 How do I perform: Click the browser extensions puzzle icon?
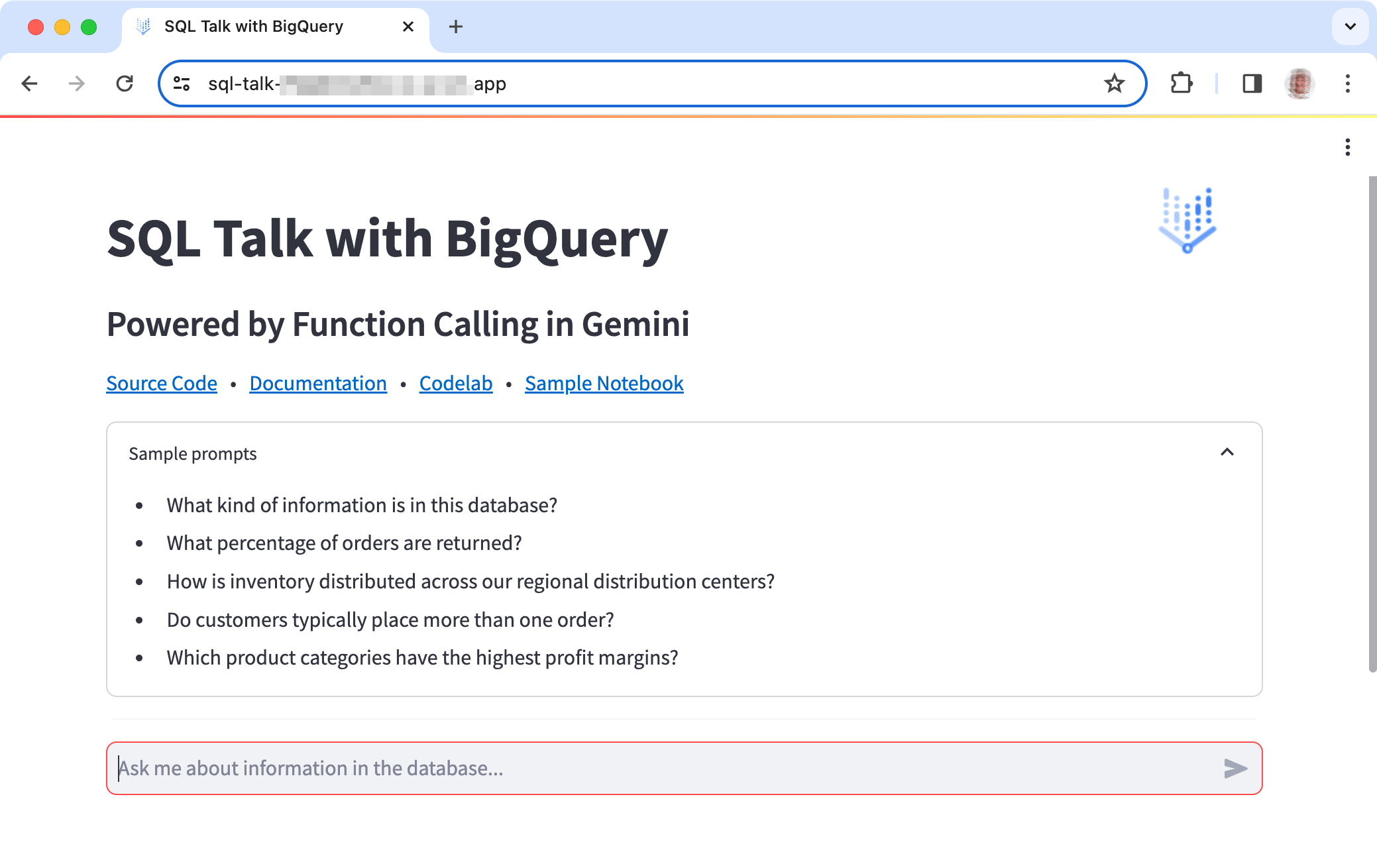pyautogui.click(x=1181, y=84)
